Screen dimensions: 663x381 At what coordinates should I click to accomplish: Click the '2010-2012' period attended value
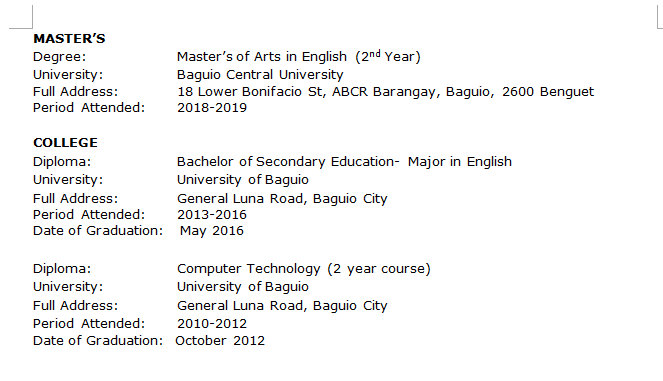pos(212,324)
